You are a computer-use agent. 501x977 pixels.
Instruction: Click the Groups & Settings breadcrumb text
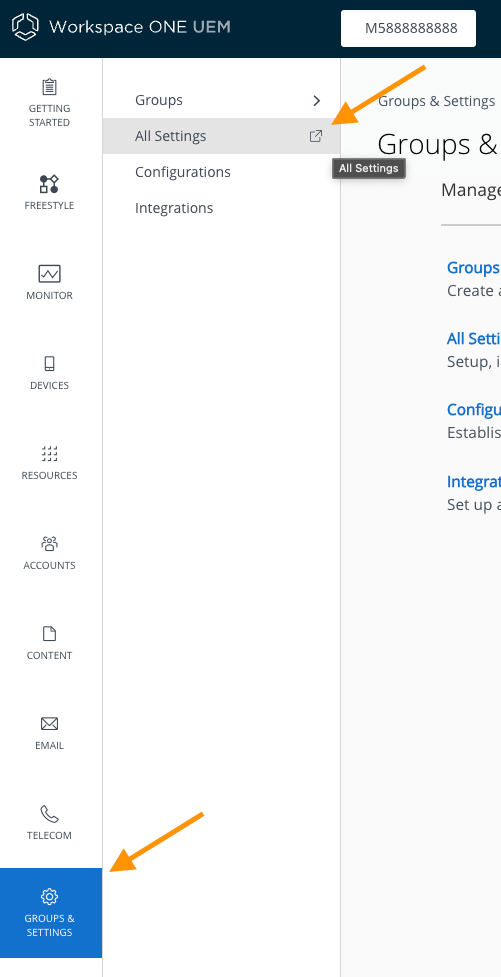[x=437, y=101]
